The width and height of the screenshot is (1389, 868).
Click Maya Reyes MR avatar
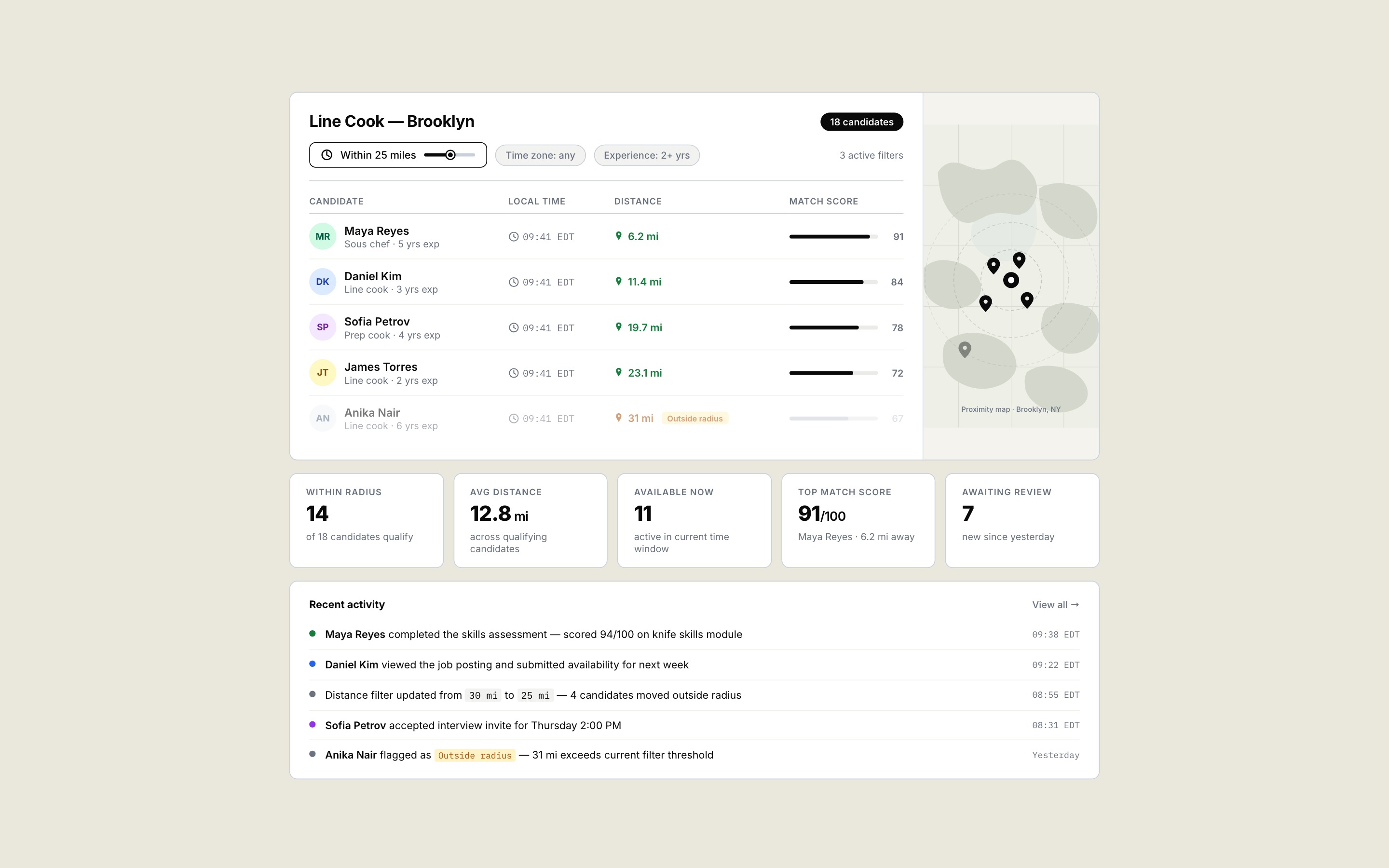coord(323,236)
